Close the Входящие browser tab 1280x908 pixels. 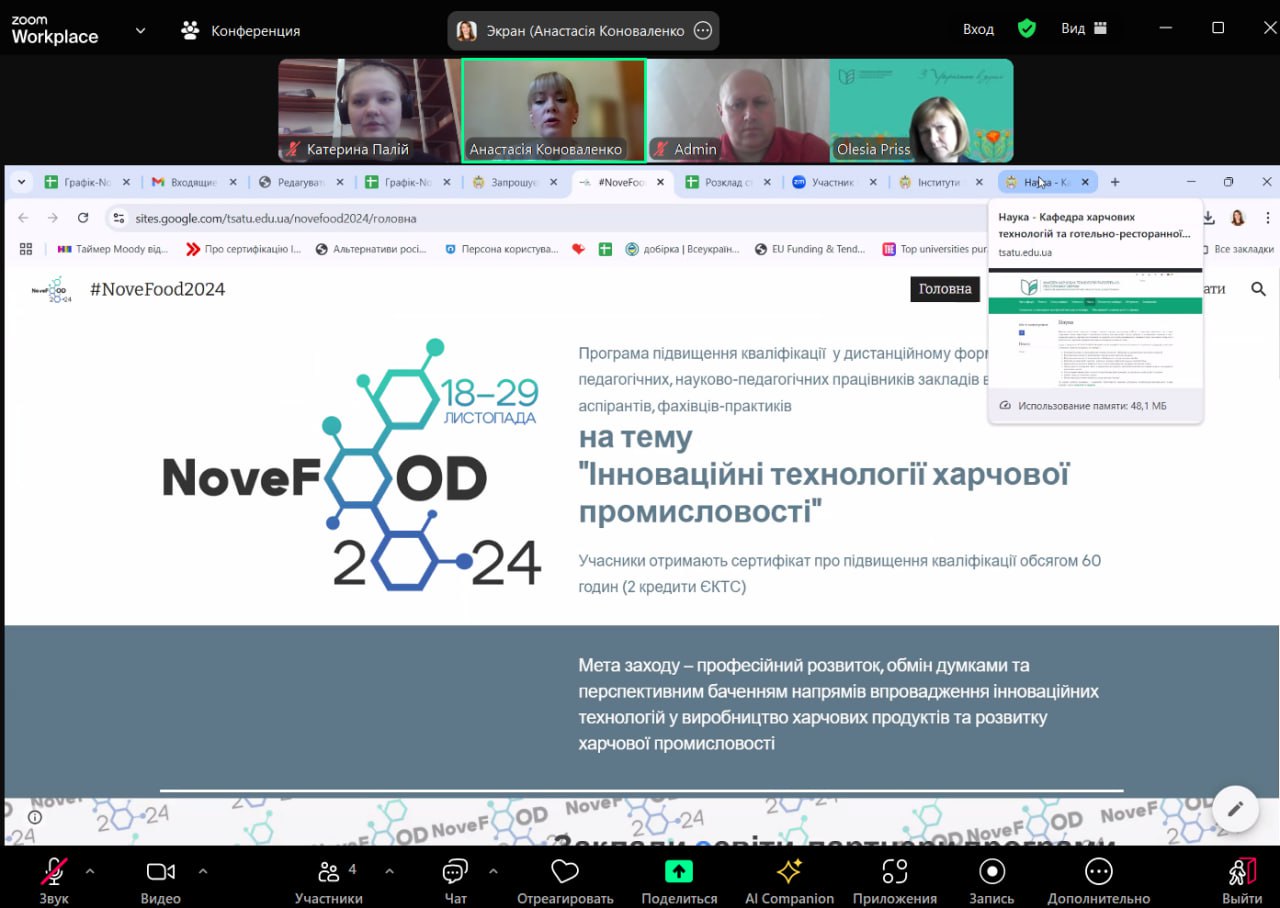[x=233, y=182]
